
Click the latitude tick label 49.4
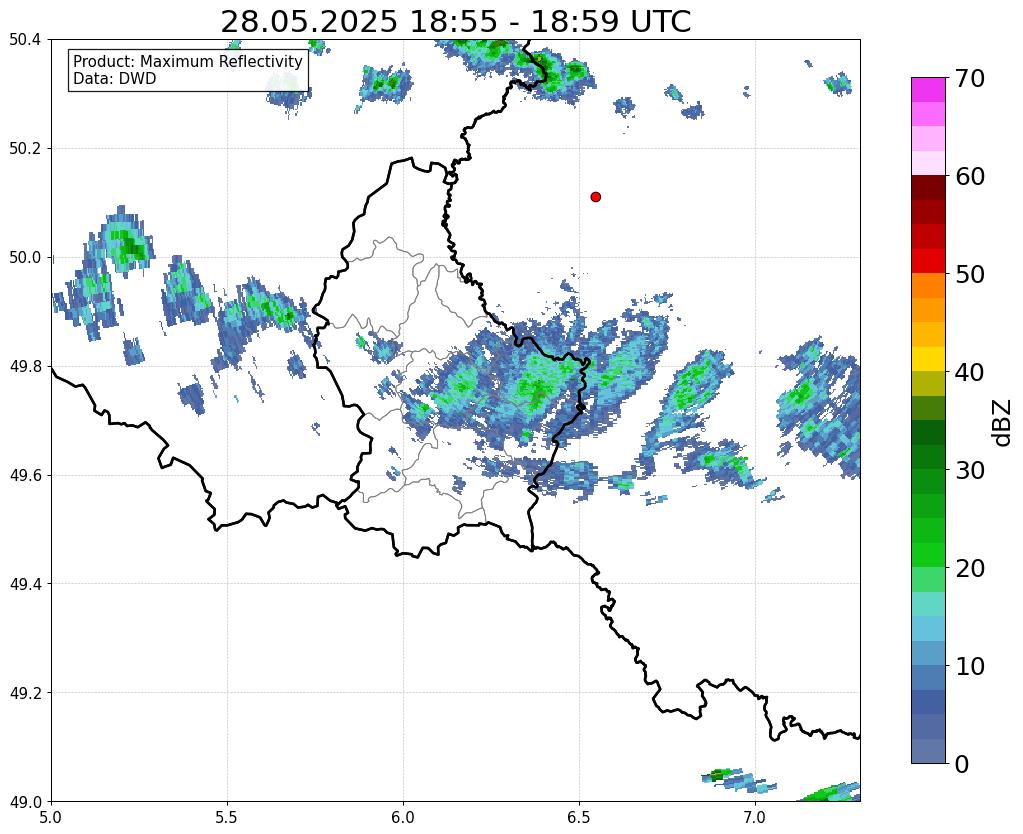(25, 583)
